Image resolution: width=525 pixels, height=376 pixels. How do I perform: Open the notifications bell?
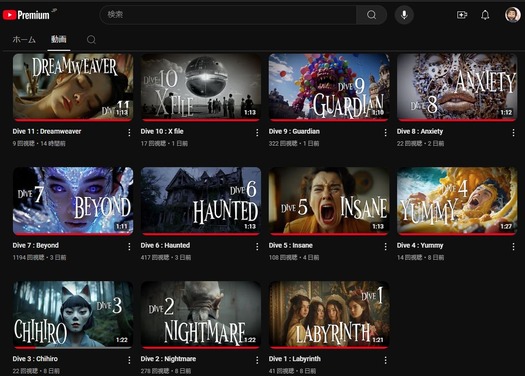(485, 15)
